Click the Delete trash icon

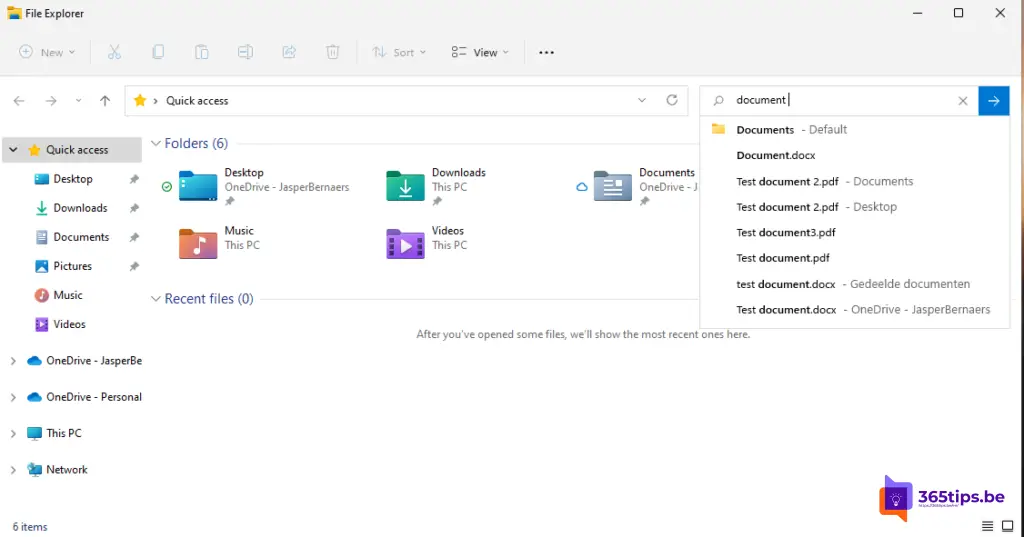pos(333,52)
